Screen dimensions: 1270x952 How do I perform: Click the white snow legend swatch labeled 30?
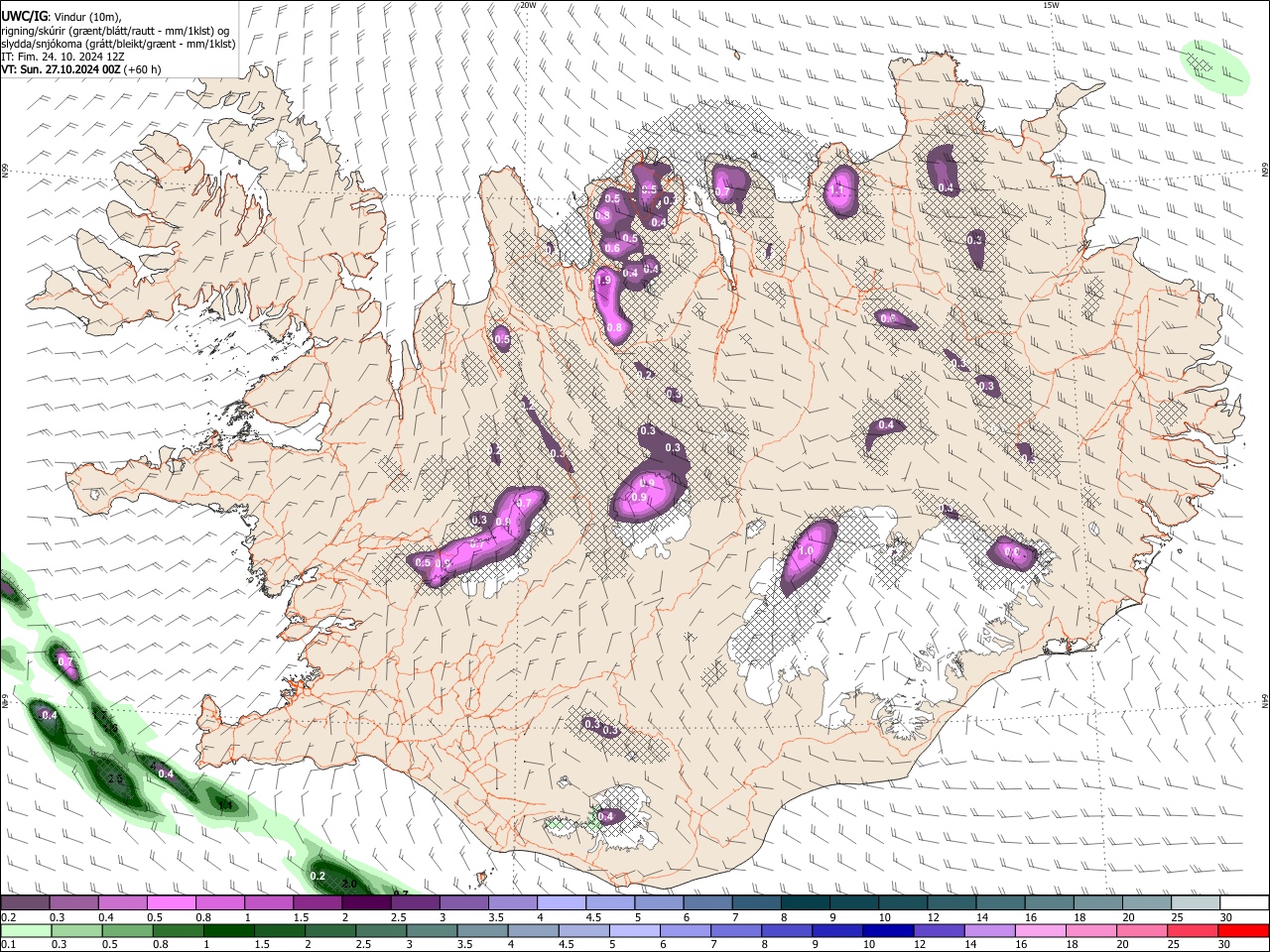(x=1244, y=903)
